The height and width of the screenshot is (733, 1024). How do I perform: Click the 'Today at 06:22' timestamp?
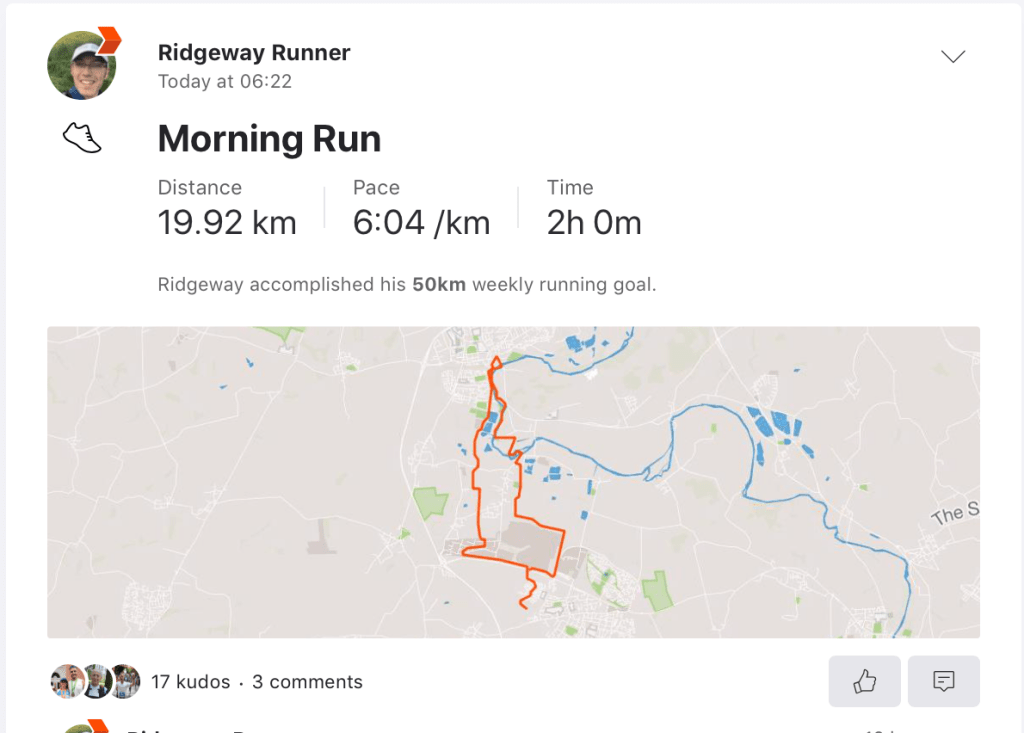pos(225,82)
